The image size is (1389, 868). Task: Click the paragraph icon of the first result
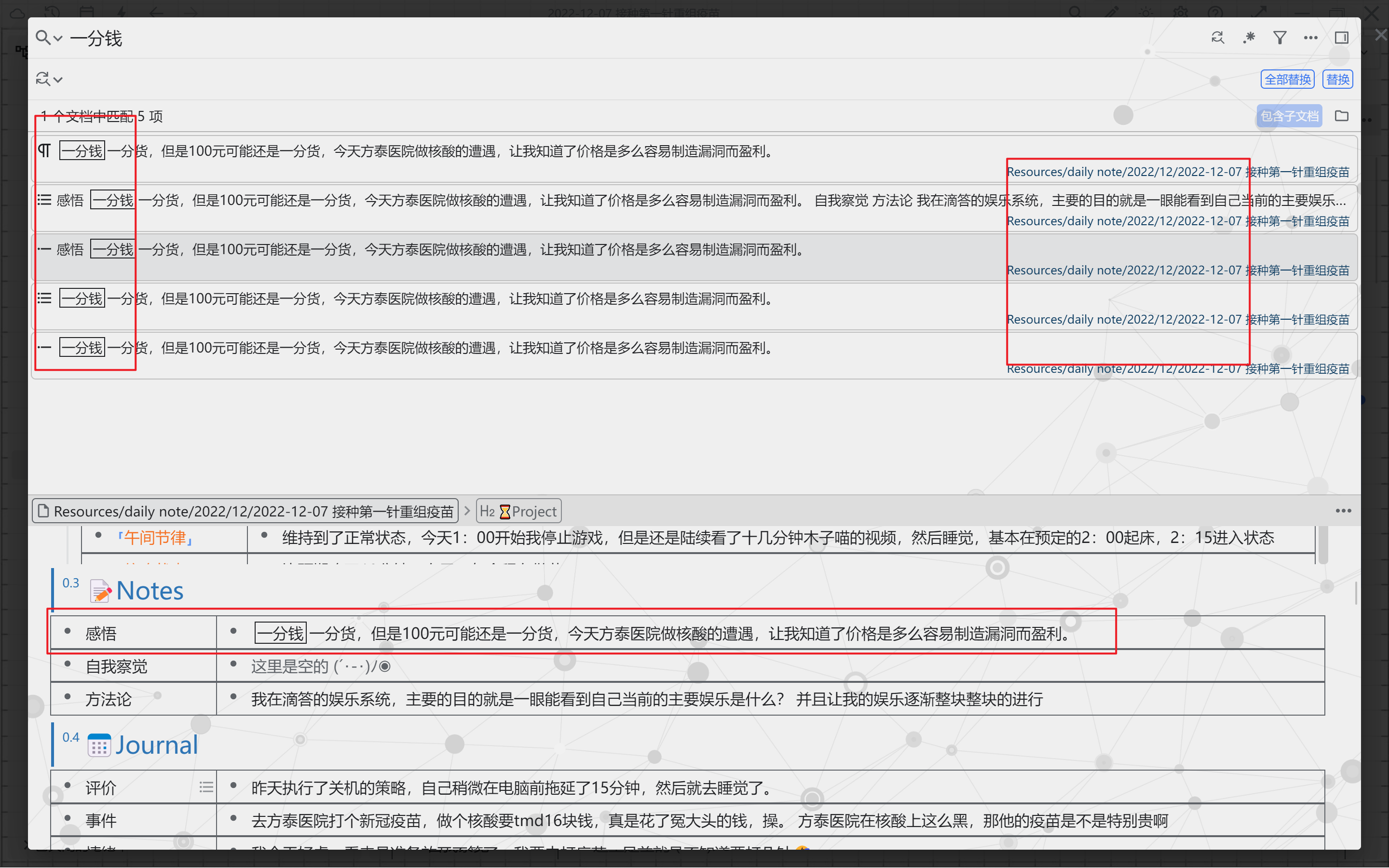coord(44,151)
